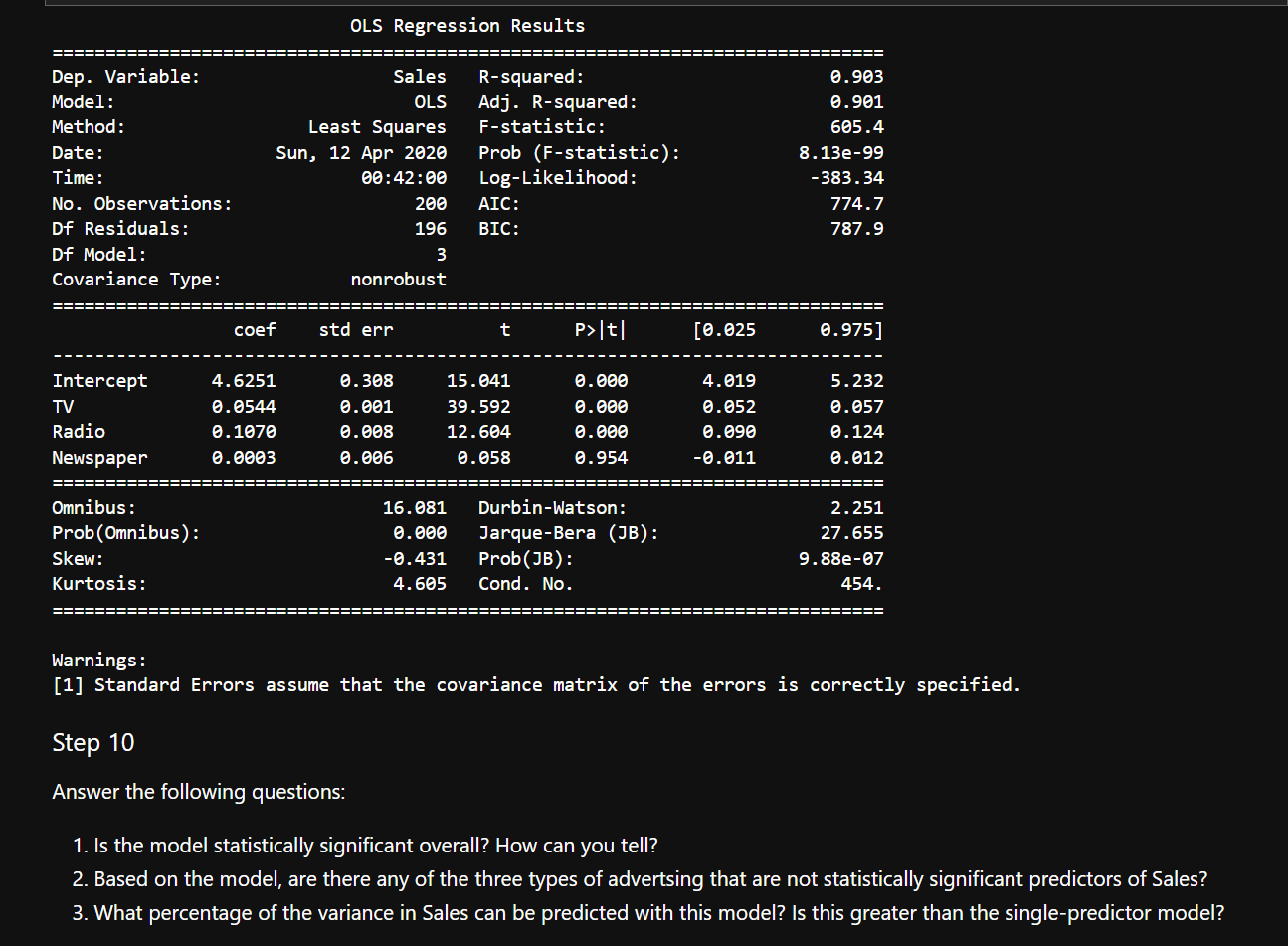Click the Prob (F-statistic) value 8.13e-99
Viewport: 1288px width, 946px height.
pyautogui.click(x=844, y=152)
